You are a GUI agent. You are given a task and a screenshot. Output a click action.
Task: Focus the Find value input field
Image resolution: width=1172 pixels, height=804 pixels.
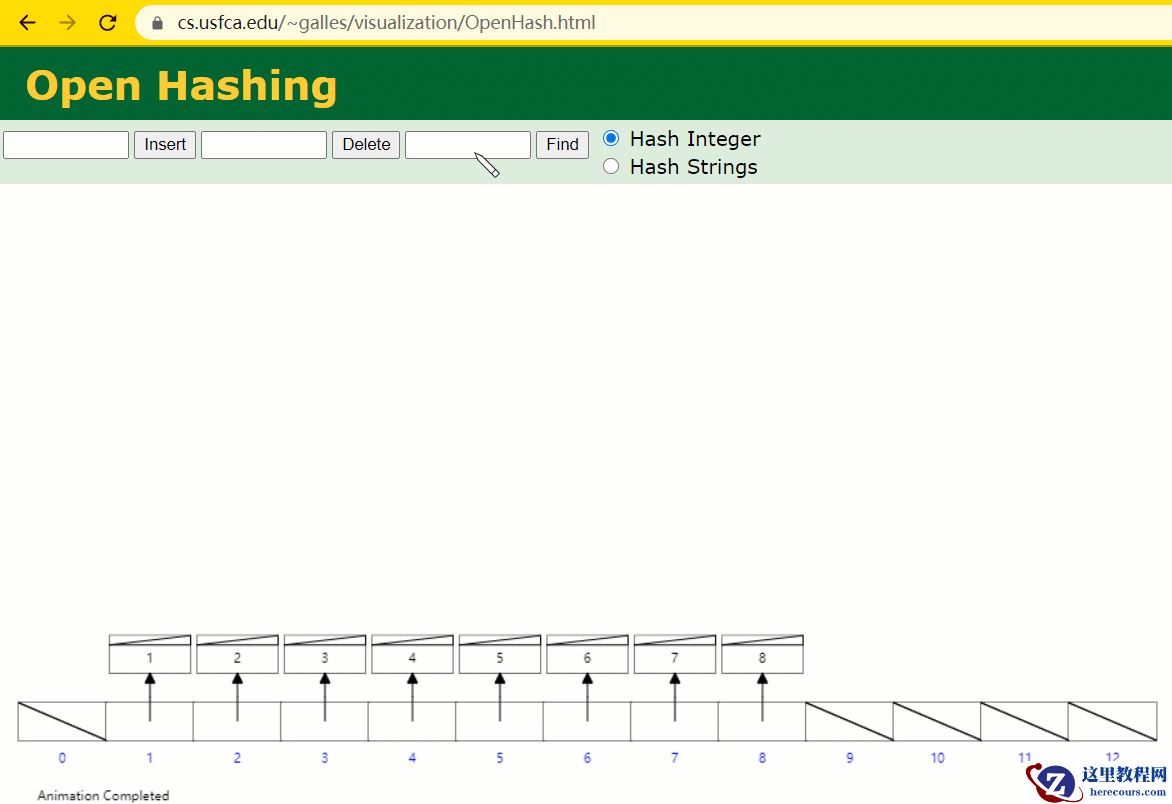[x=468, y=144]
